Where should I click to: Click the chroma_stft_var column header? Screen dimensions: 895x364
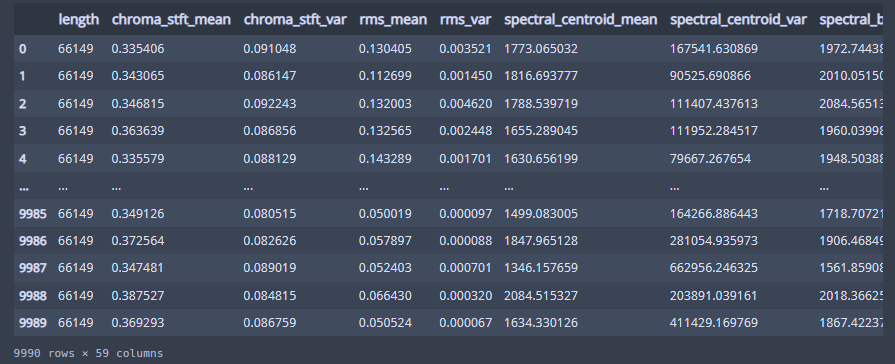[295, 19]
